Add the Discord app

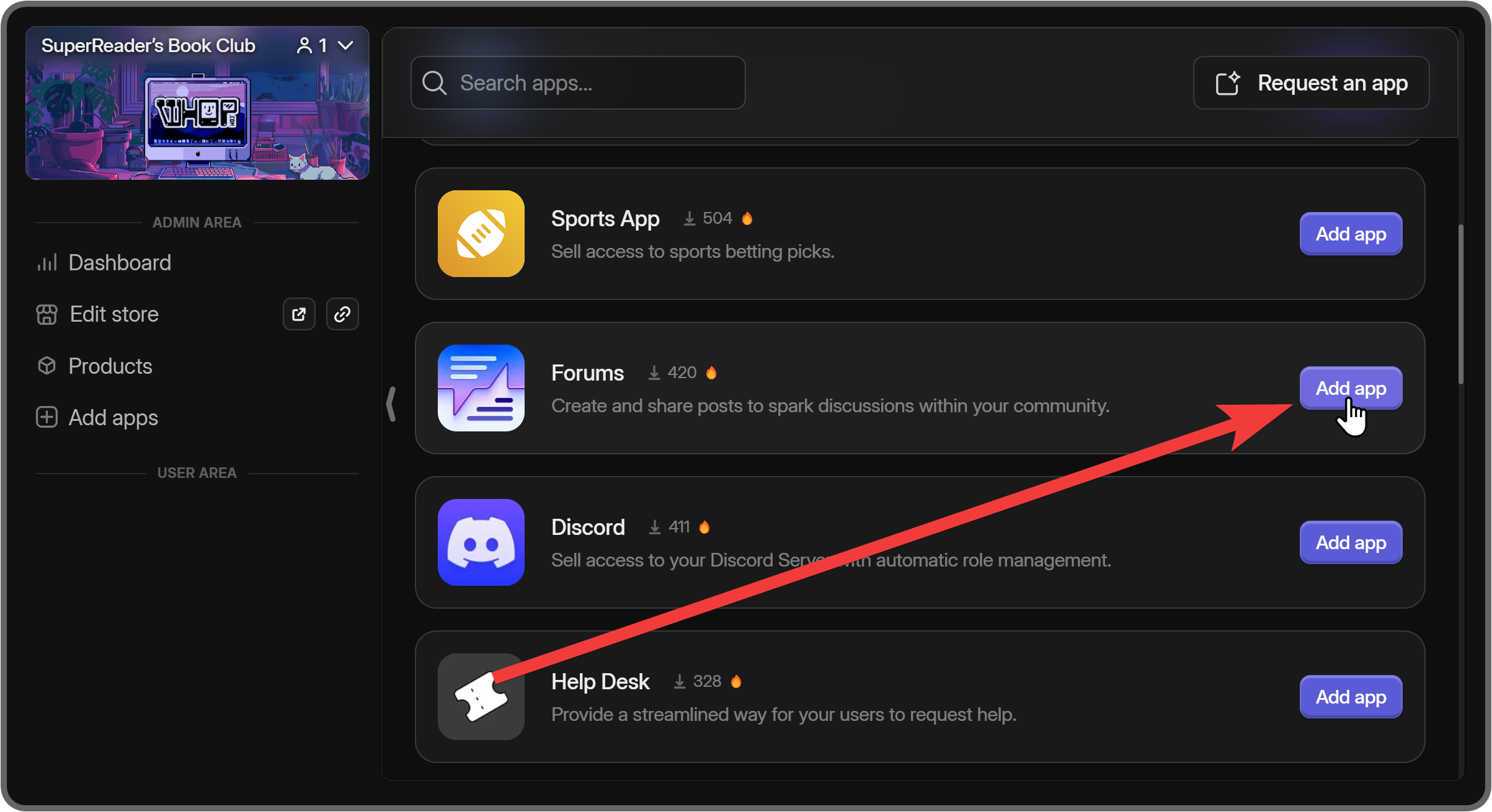(1350, 542)
